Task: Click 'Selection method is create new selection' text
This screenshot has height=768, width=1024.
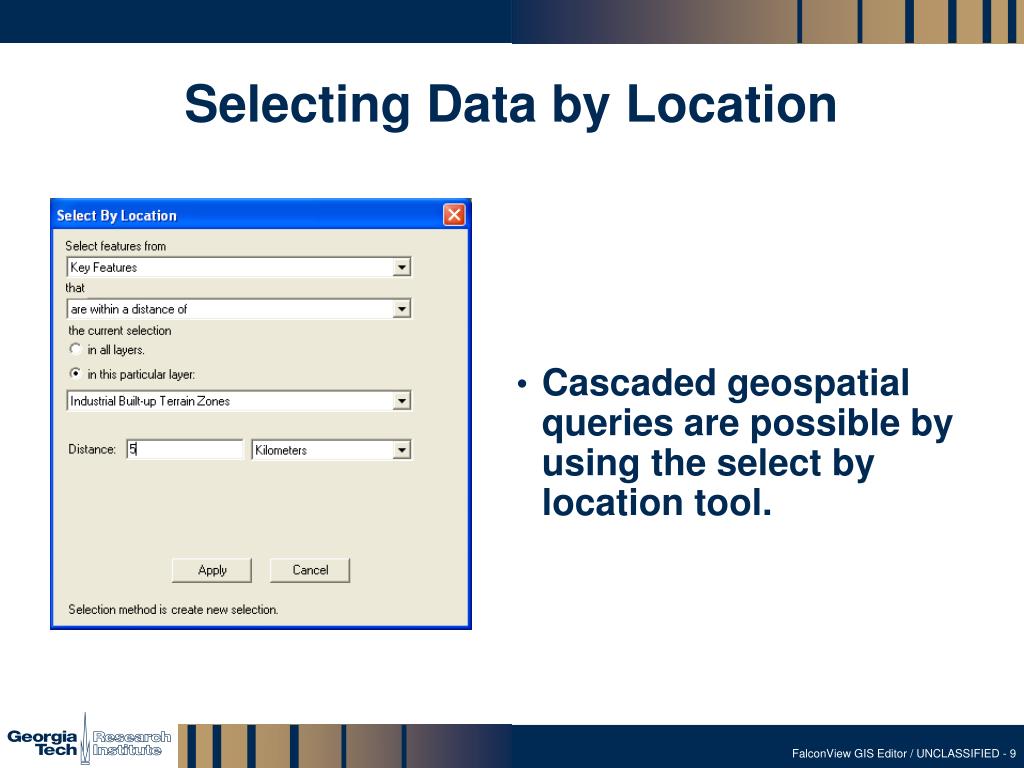Action: (173, 609)
